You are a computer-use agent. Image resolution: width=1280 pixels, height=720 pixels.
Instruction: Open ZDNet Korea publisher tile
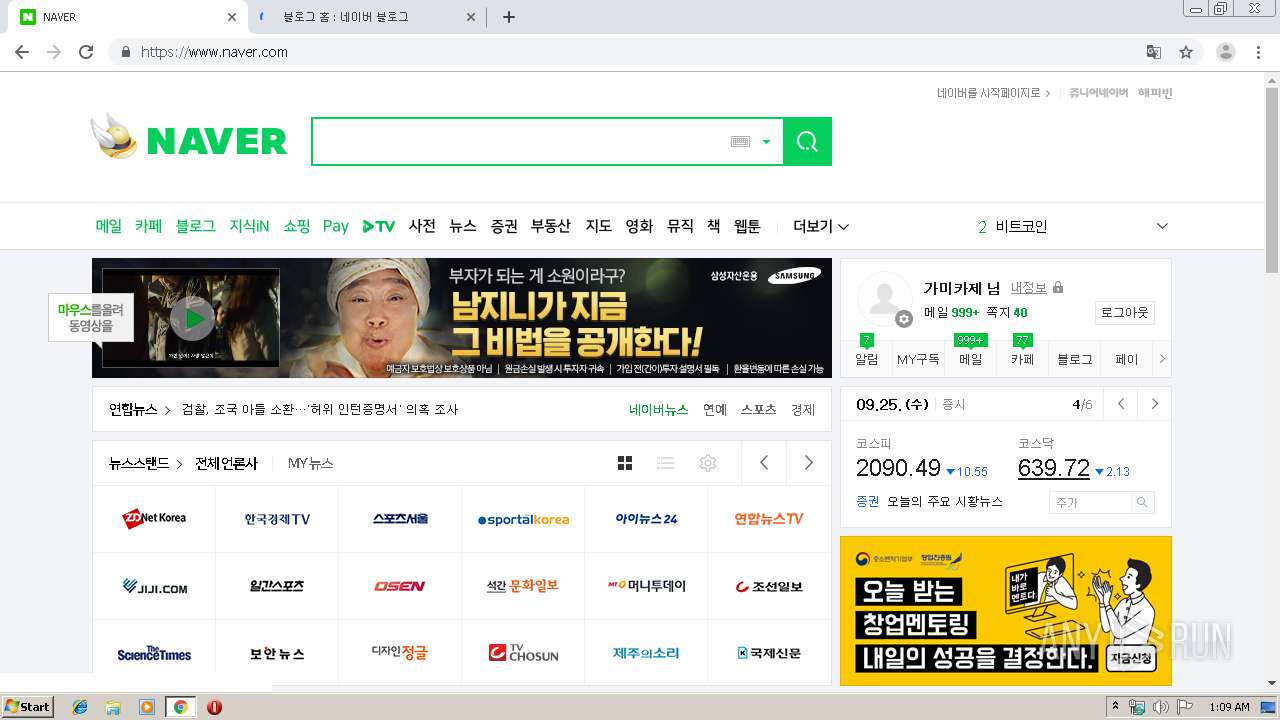[154, 519]
